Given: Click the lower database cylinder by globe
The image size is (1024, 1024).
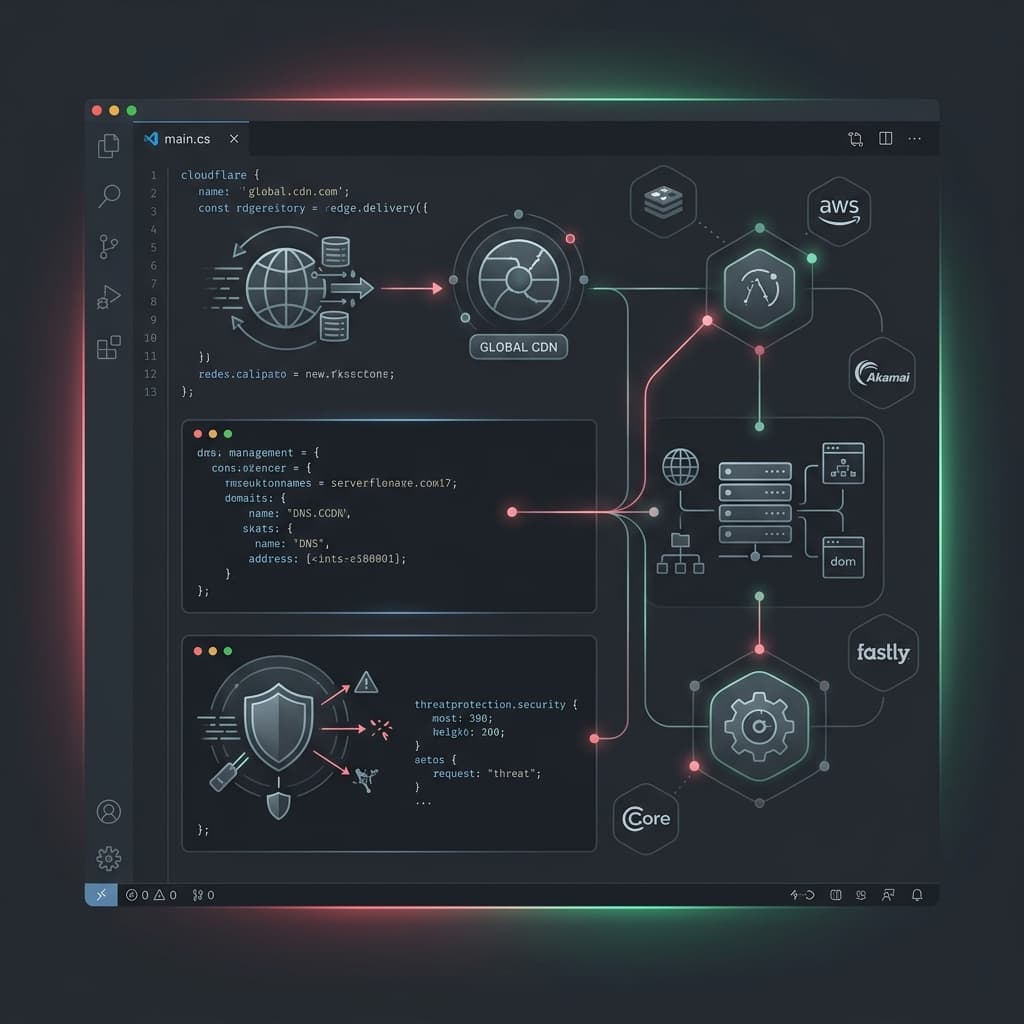Looking at the screenshot, I should (x=334, y=326).
